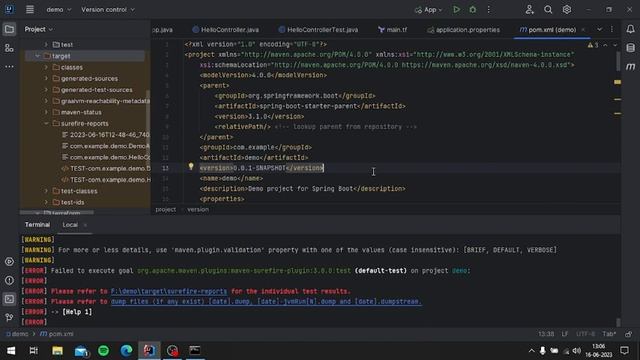Open the Project view selector dropdown
Image resolution: width=640 pixels, height=360 pixels.
click(38, 29)
